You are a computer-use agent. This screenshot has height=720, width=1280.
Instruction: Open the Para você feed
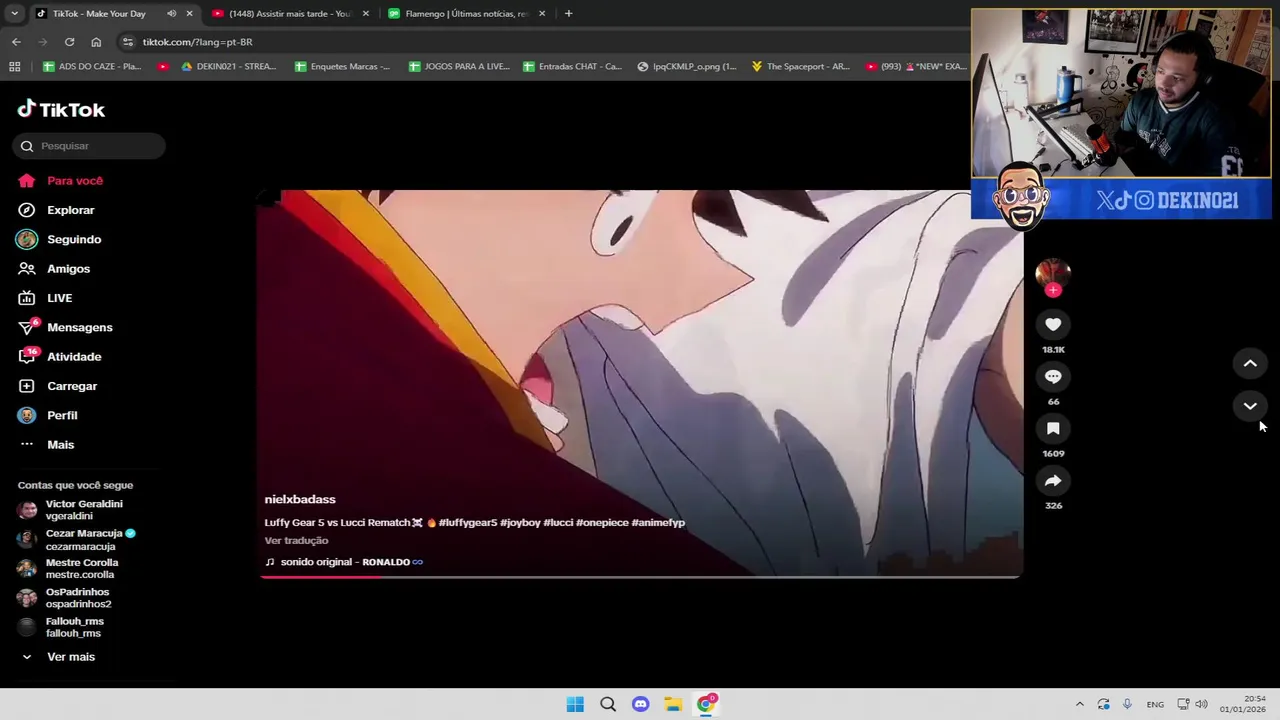click(61, 181)
